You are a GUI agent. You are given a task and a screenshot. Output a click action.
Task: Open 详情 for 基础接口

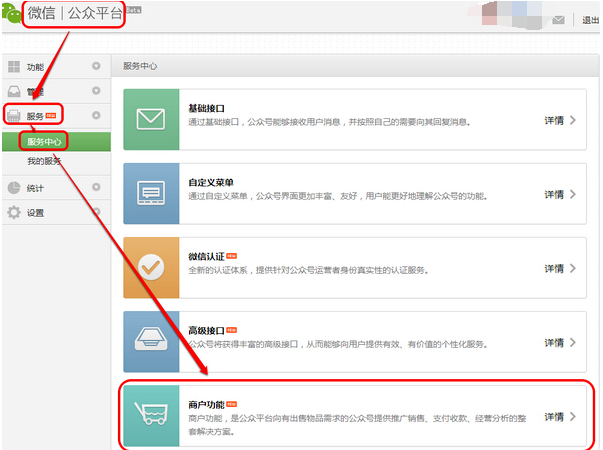click(560, 120)
